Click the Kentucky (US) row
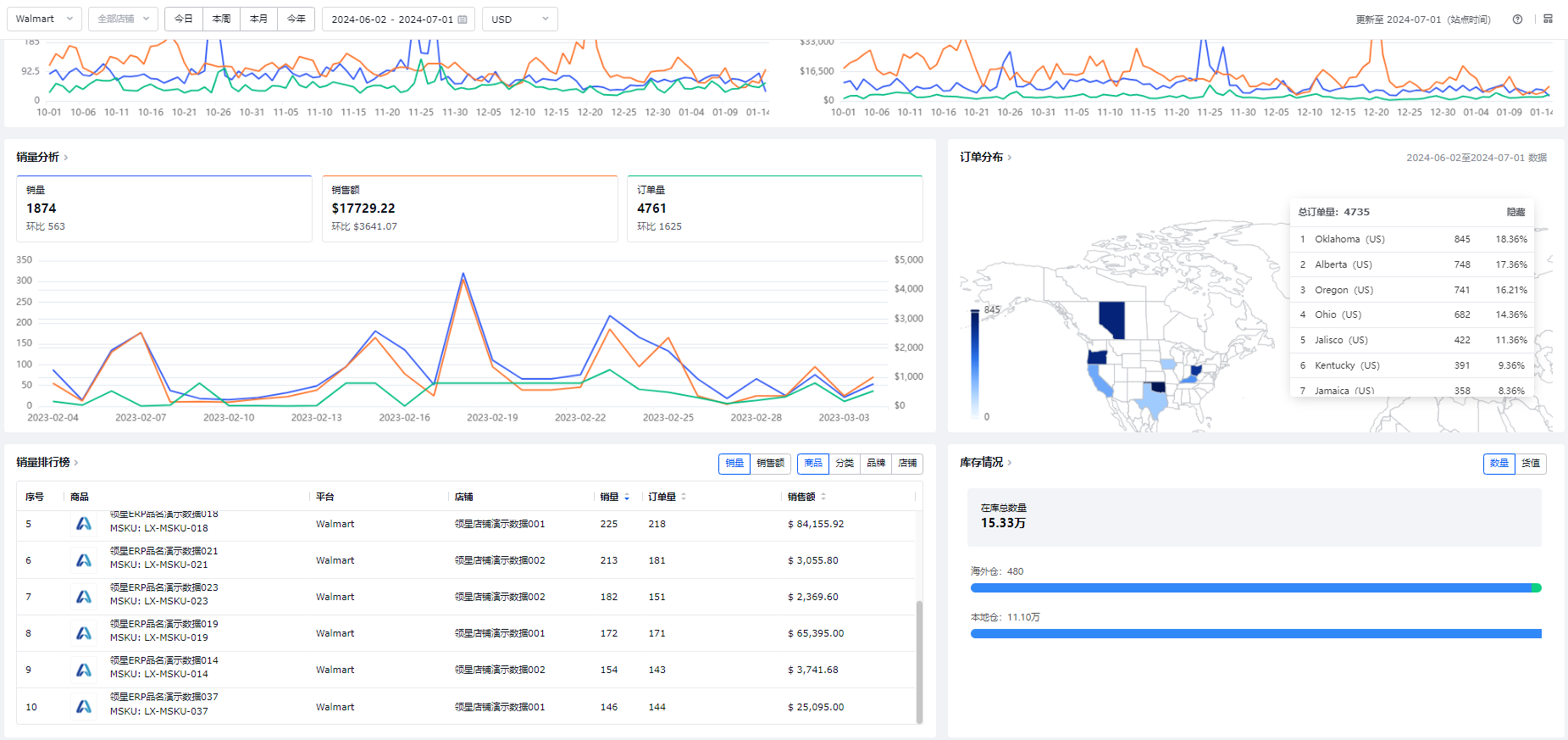Screen dimensions: 1568x740 point(1413,365)
